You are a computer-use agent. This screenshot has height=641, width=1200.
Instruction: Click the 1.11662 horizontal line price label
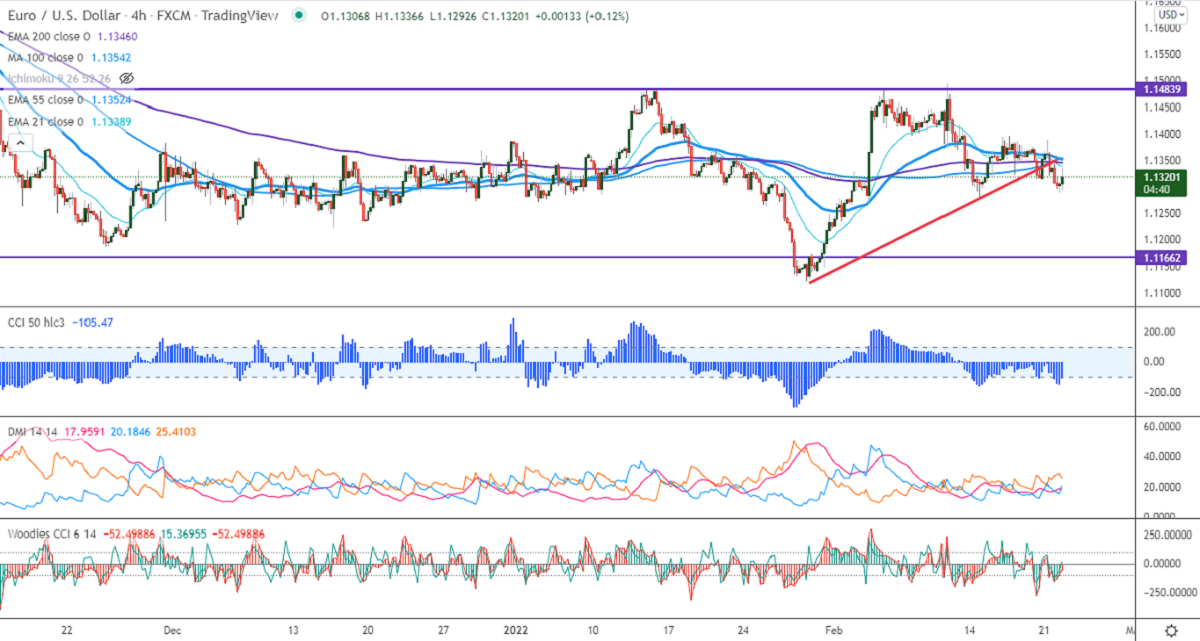tap(1162, 257)
